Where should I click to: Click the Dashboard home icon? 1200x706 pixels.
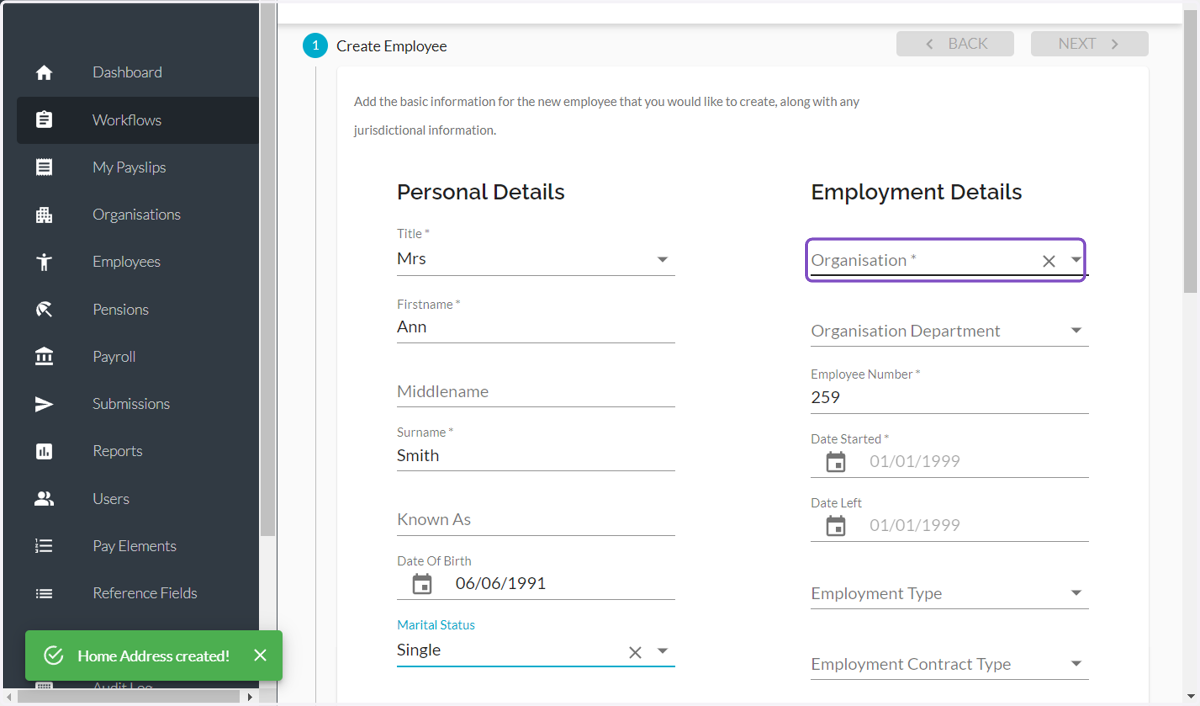click(x=44, y=73)
